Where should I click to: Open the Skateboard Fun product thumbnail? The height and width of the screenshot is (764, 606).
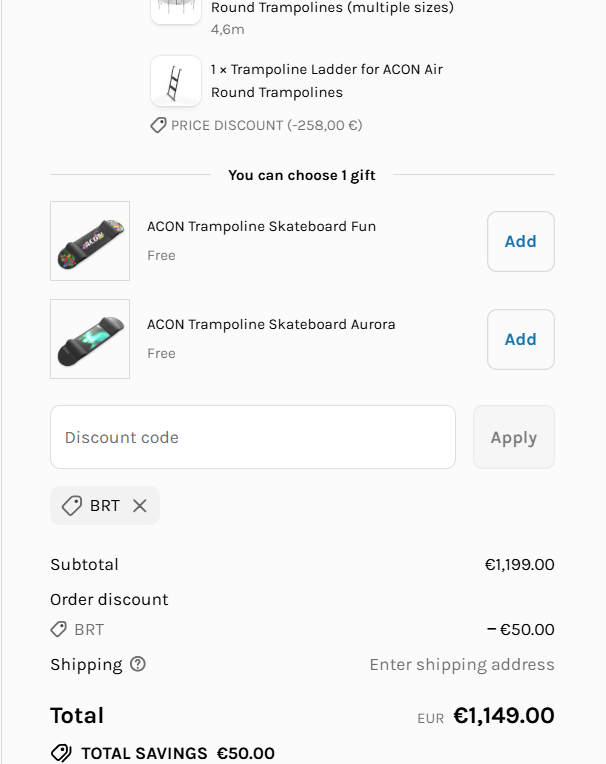(x=90, y=241)
